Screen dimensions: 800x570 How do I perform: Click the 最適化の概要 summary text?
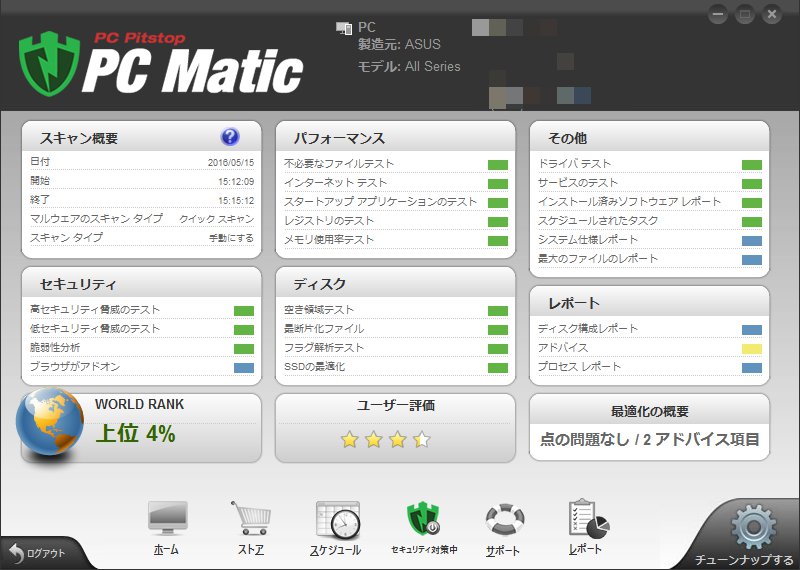649,439
